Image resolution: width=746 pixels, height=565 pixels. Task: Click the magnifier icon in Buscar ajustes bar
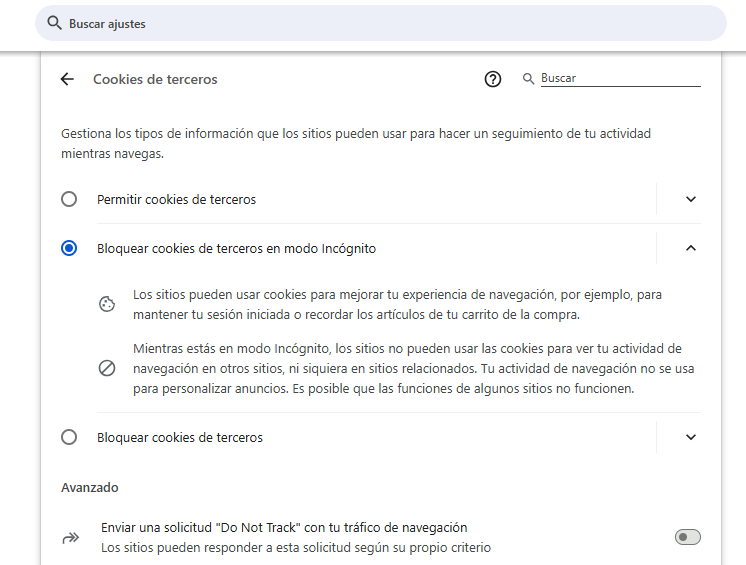point(54,23)
